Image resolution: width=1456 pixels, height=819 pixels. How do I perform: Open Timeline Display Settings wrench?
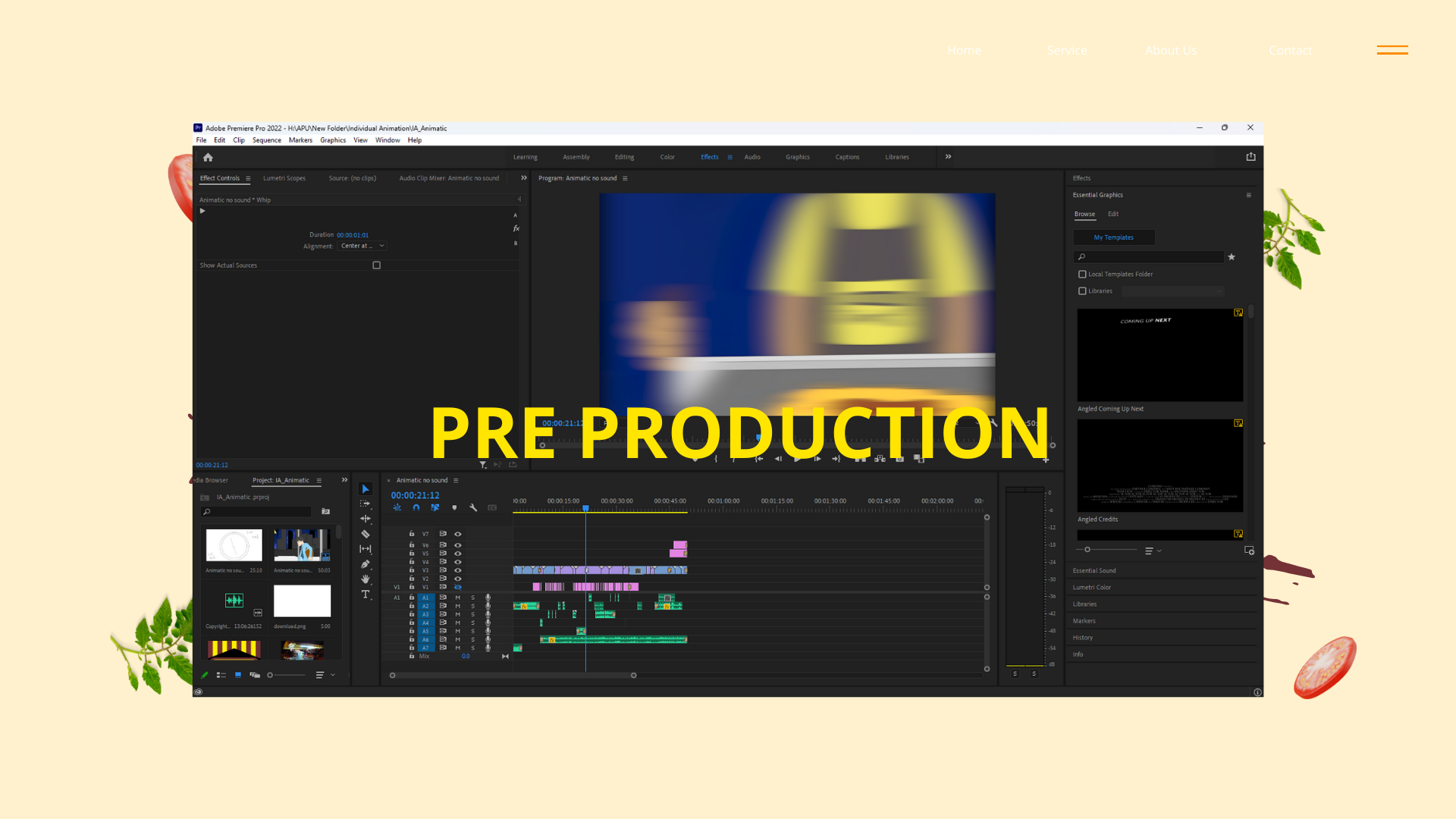click(x=473, y=507)
